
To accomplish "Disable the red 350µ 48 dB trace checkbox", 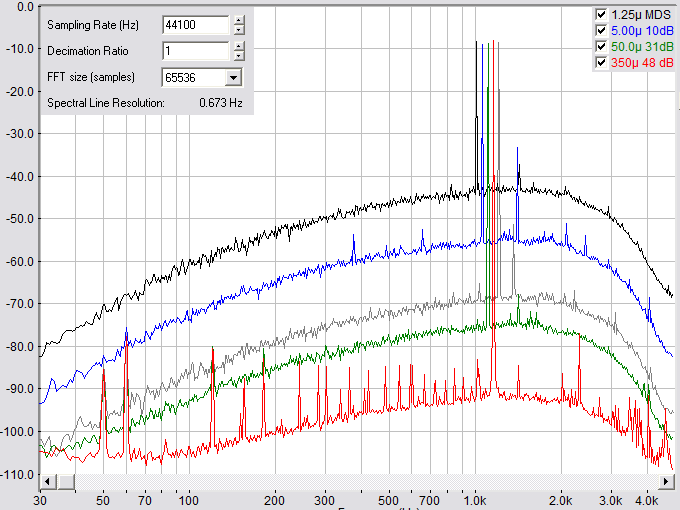I will pyautogui.click(x=600, y=63).
